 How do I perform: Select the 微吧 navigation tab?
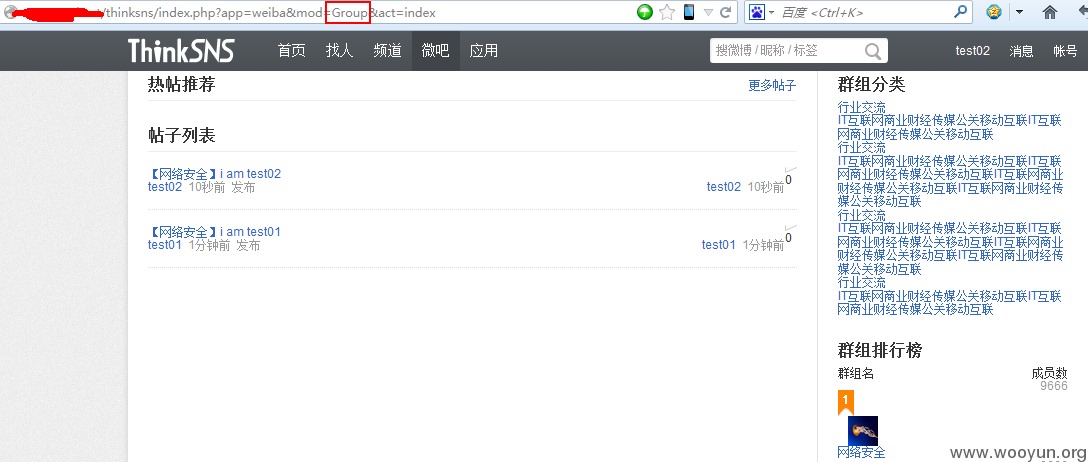(x=436, y=51)
